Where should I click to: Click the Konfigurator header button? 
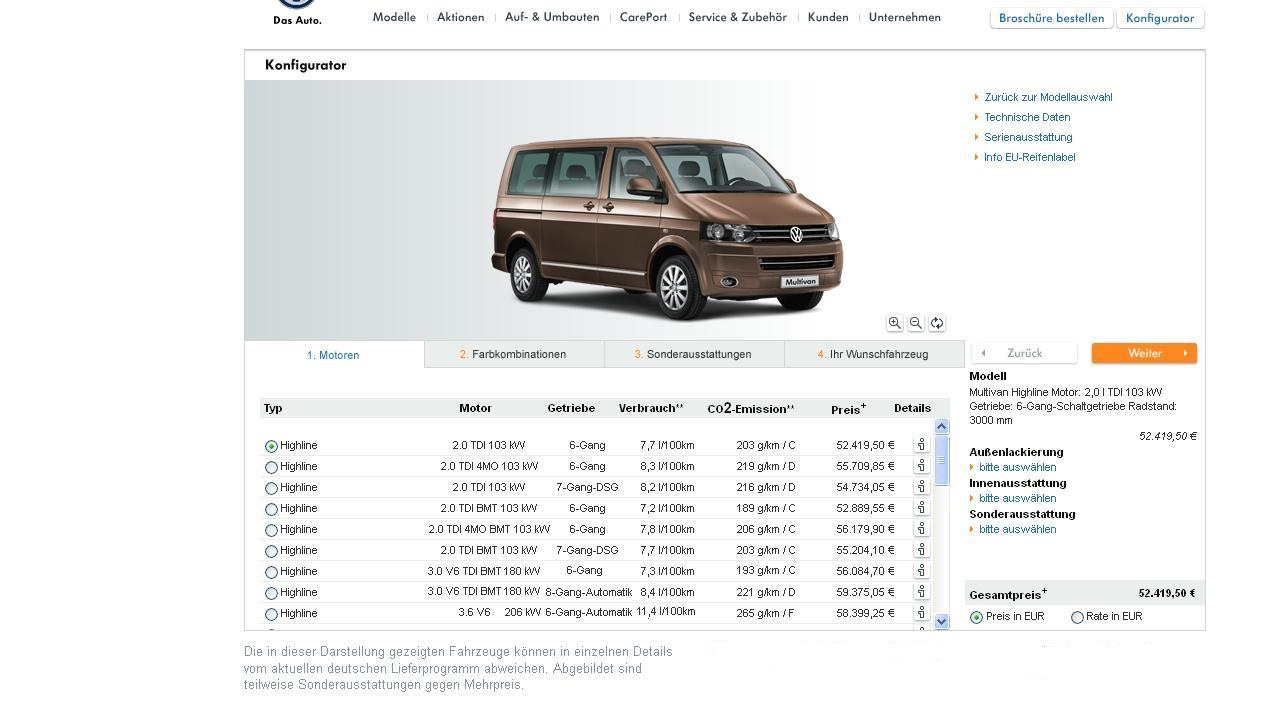pyautogui.click(x=1160, y=18)
